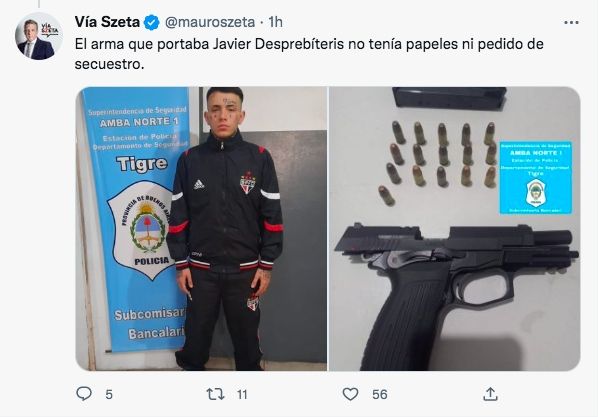
Task: Click the blue Tigre police banner in photo
Action: (135, 217)
